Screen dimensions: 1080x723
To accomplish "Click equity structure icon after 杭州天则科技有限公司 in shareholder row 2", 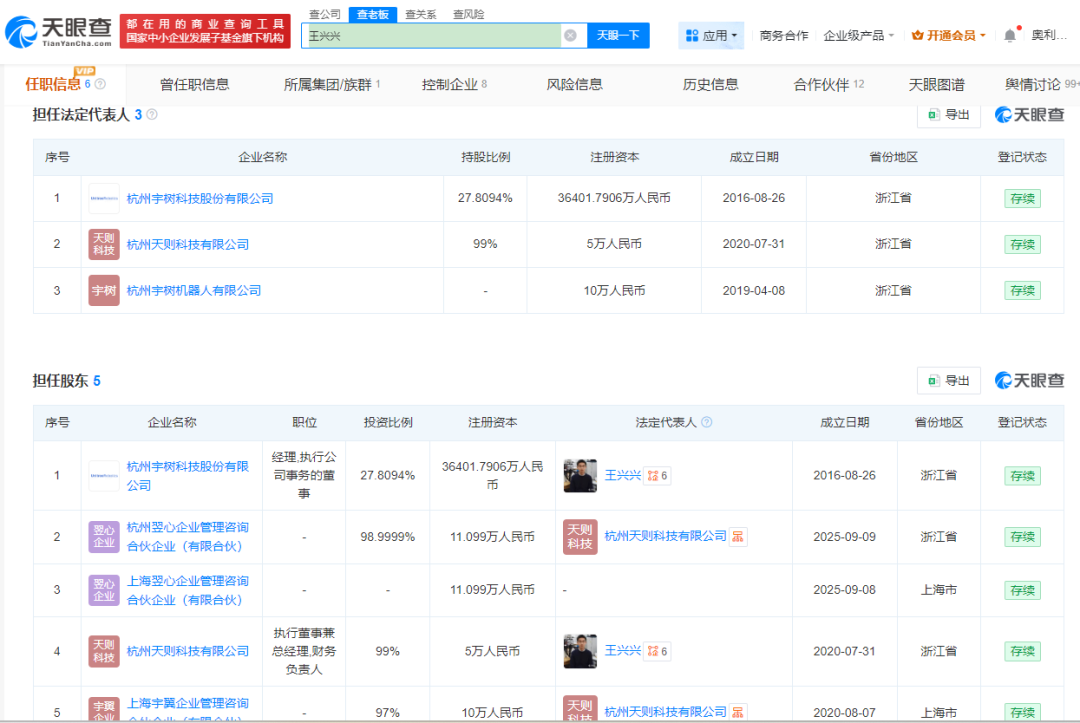I will click(x=738, y=537).
